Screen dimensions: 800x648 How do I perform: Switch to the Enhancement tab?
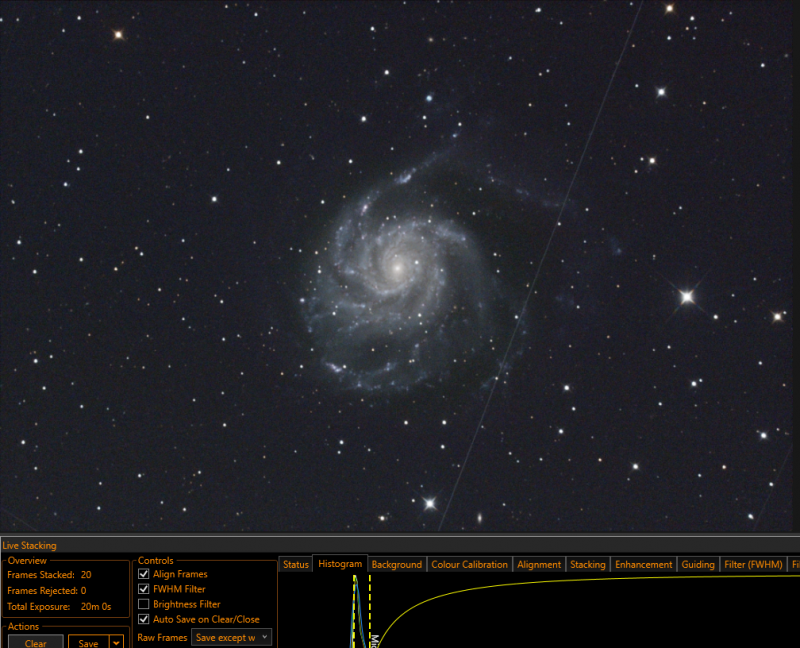(643, 564)
